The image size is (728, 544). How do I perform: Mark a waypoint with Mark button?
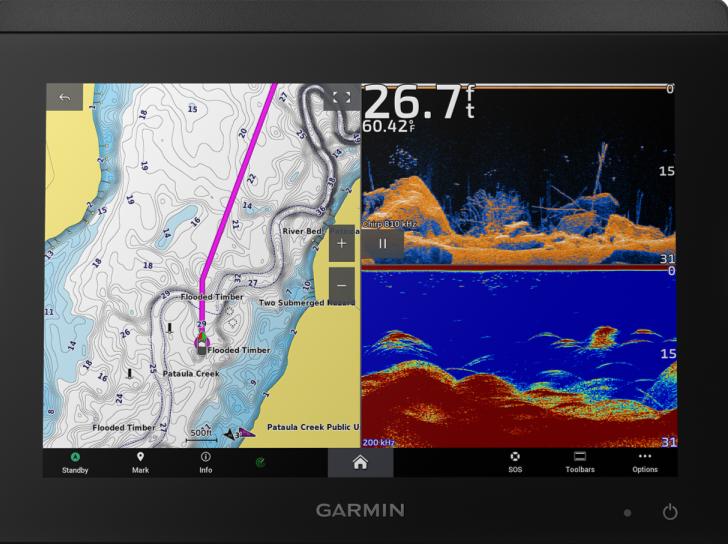click(x=140, y=462)
